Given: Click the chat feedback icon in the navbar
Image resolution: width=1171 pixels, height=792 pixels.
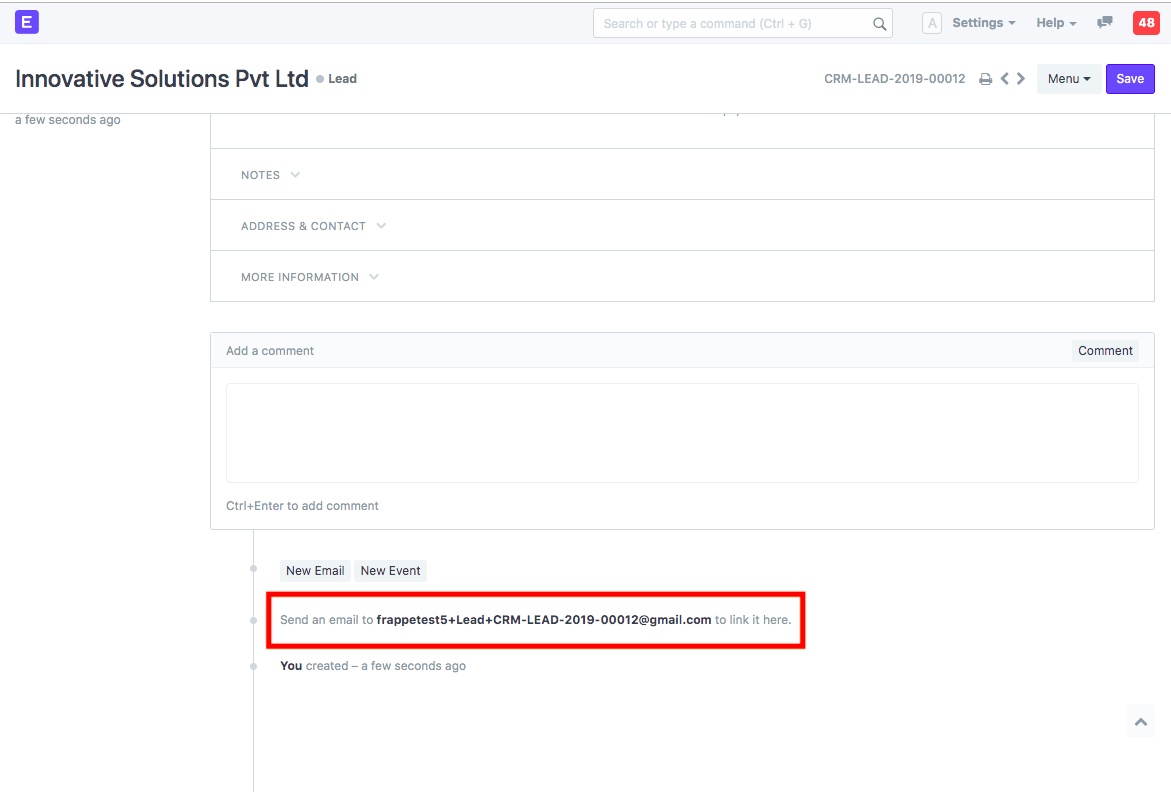Looking at the screenshot, I should [1104, 22].
